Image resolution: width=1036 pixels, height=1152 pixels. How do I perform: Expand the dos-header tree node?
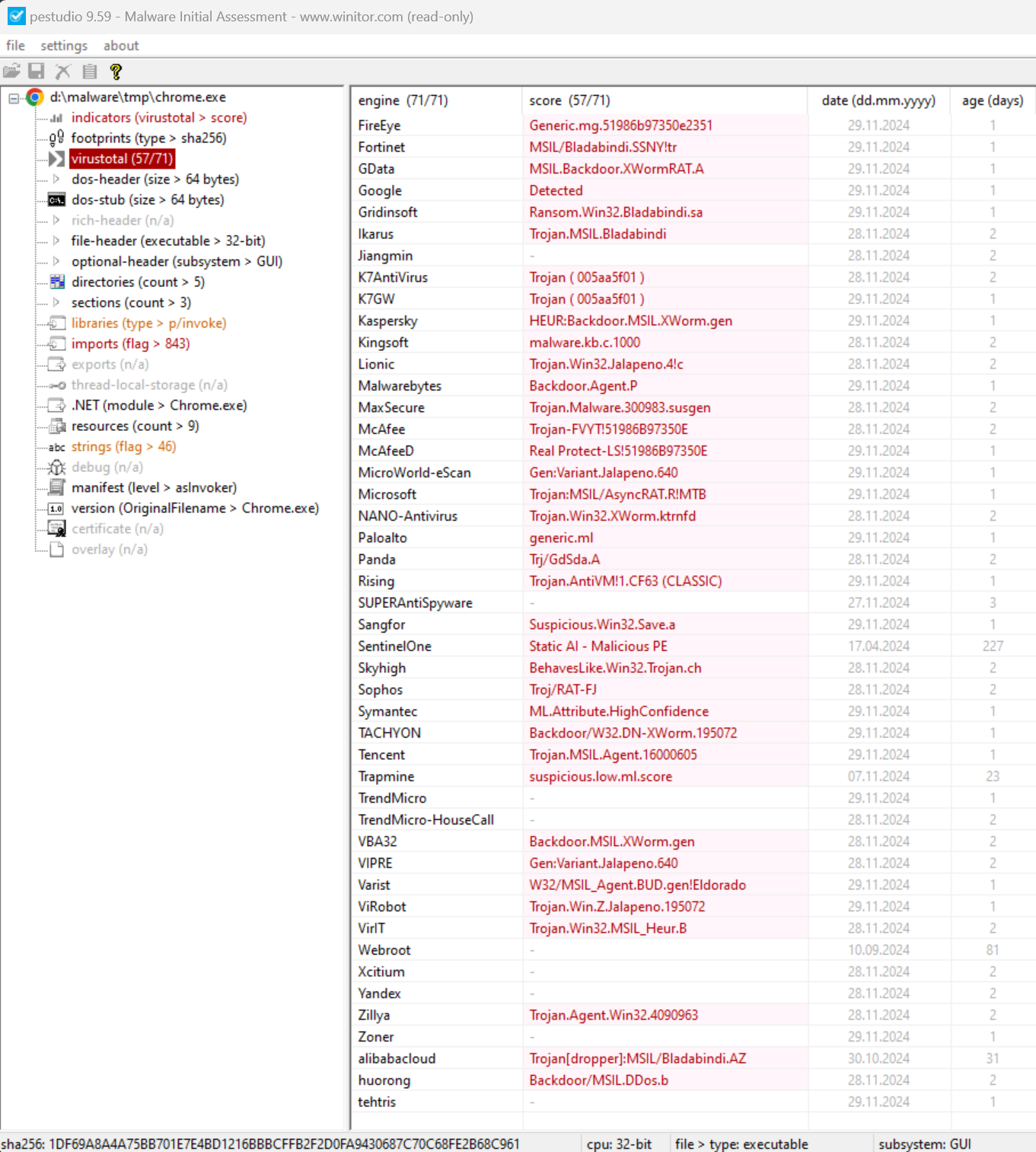point(57,179)
